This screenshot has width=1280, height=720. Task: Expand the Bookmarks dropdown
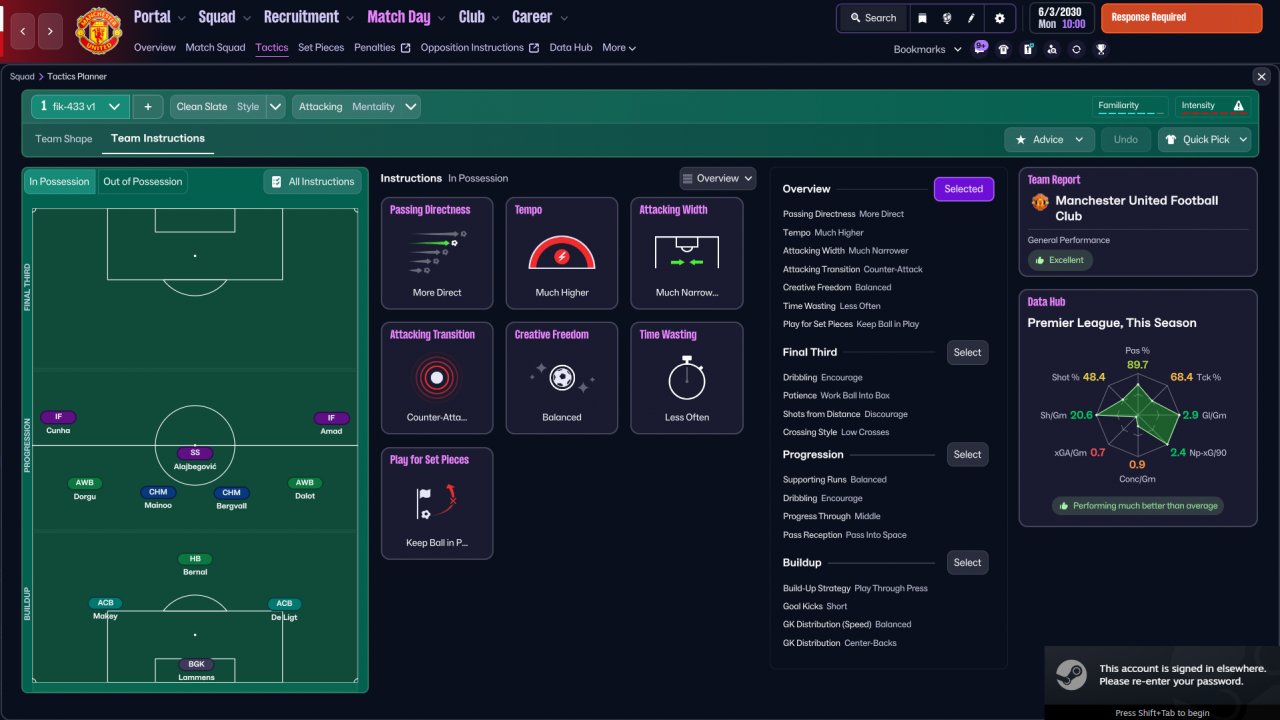(x=928, y=49)
